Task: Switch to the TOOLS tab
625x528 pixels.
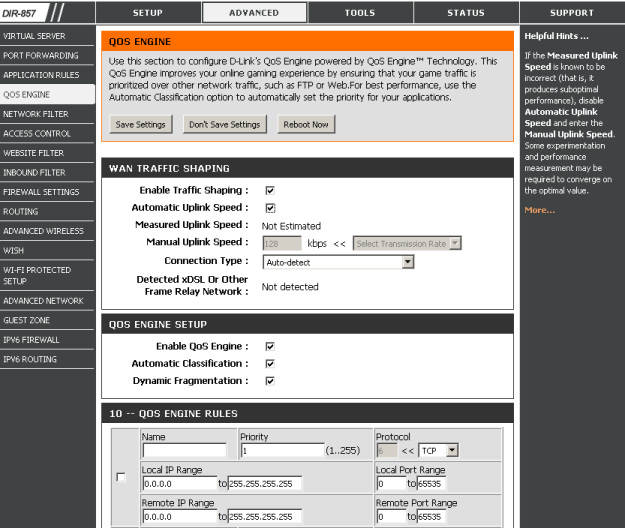Action: [360, 13]
